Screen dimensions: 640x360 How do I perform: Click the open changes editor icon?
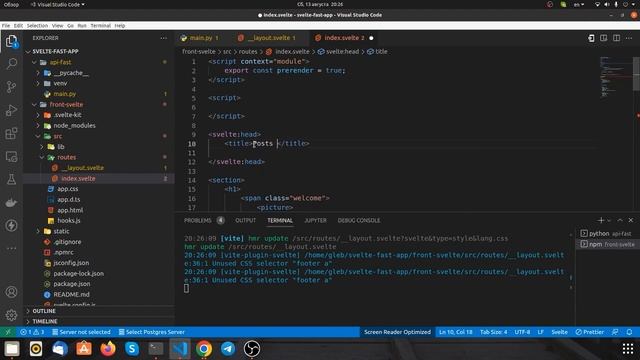(591, 38)
